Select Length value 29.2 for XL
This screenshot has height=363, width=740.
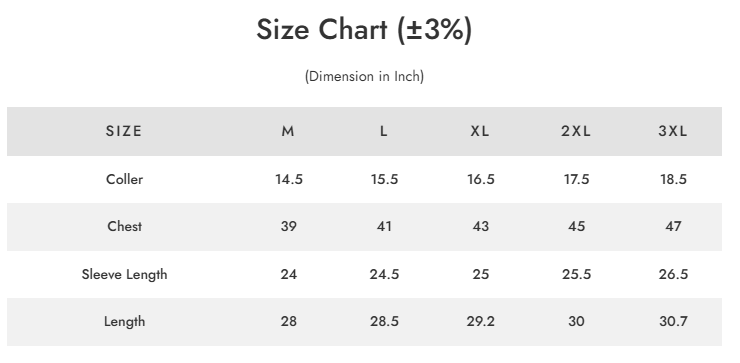tap(480, 321)
